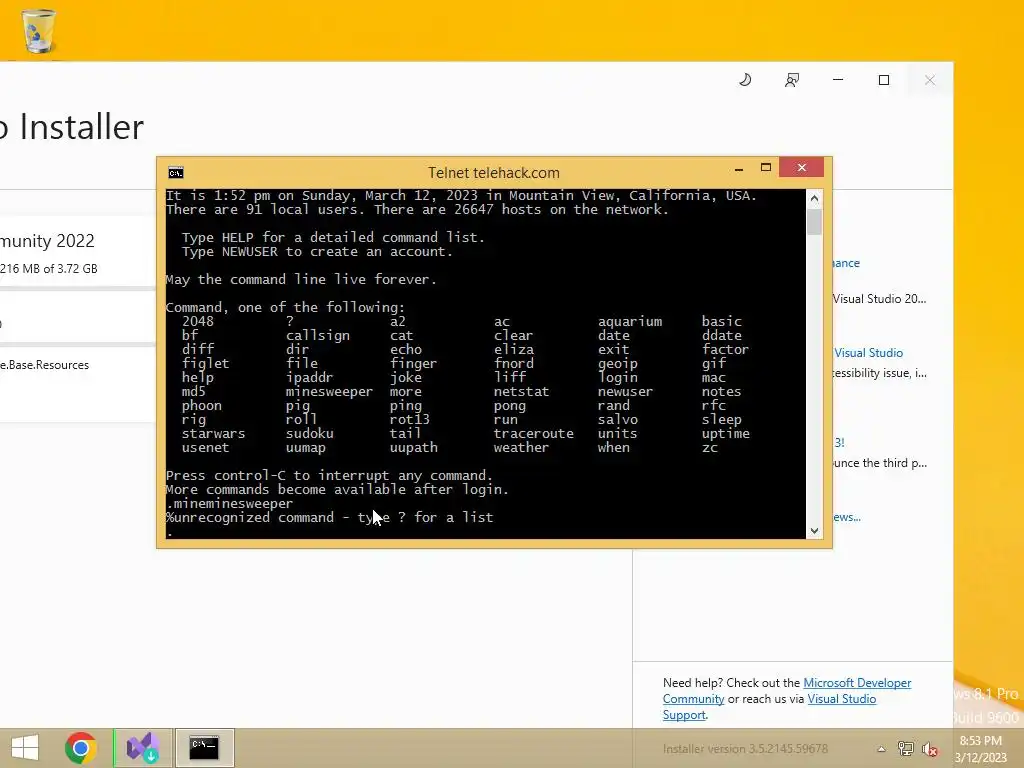1024x768 pixels.
Task: Minimize the Telnet telehack.com window
Action: [739, 168]
